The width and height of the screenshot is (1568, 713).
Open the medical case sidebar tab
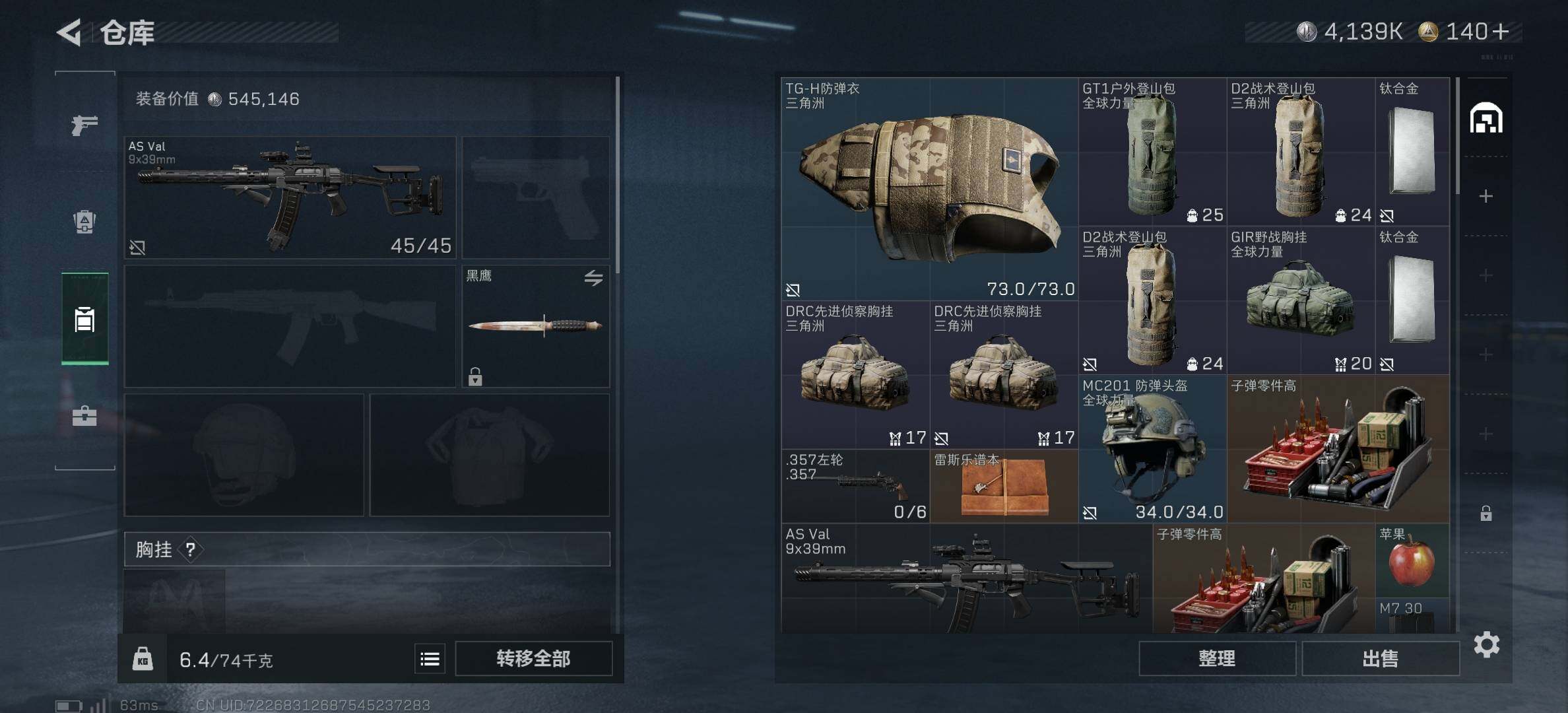click(x=84, y=416)
